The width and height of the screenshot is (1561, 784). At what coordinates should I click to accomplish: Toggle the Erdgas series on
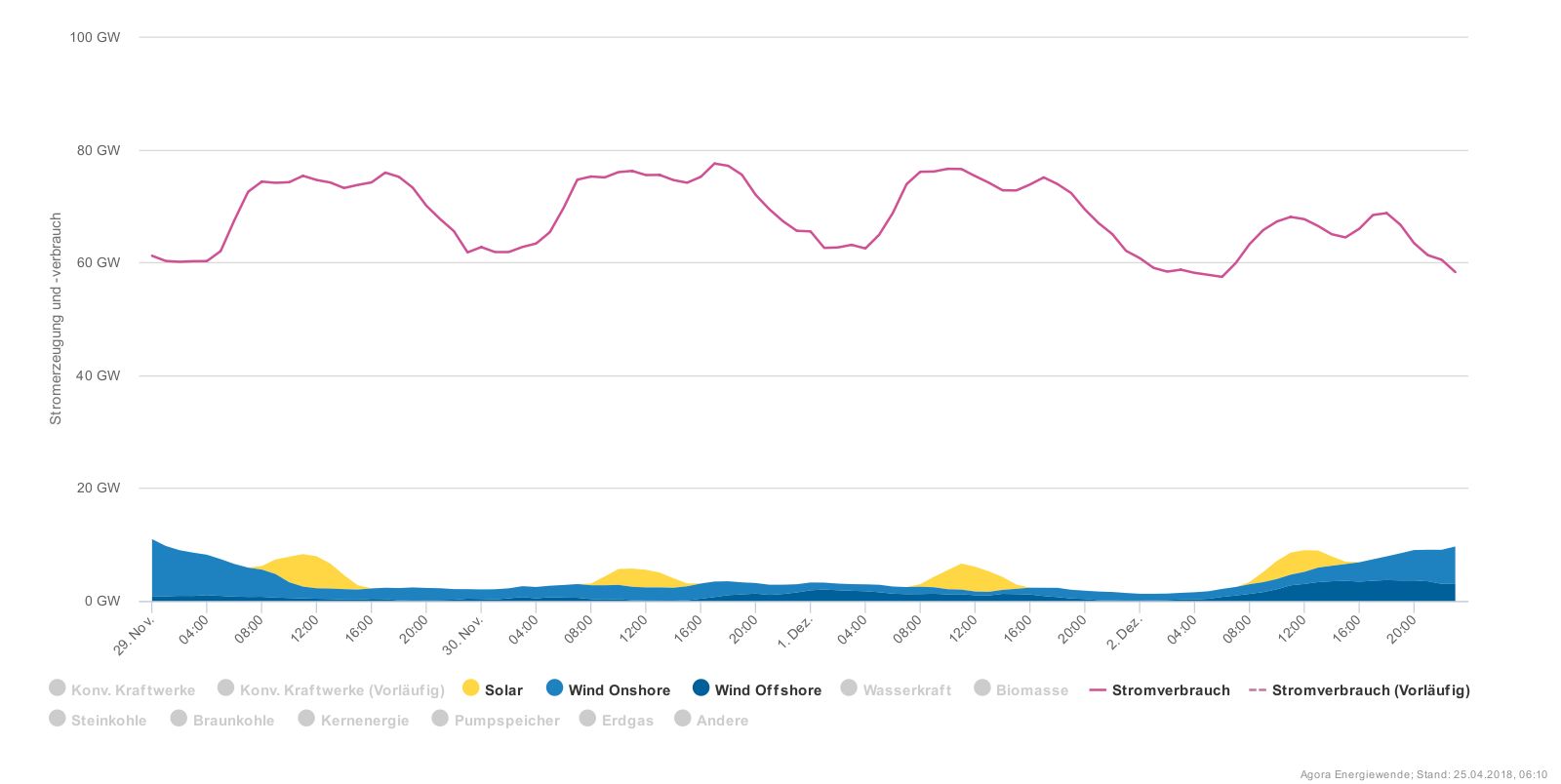click(x=627, y=721)
